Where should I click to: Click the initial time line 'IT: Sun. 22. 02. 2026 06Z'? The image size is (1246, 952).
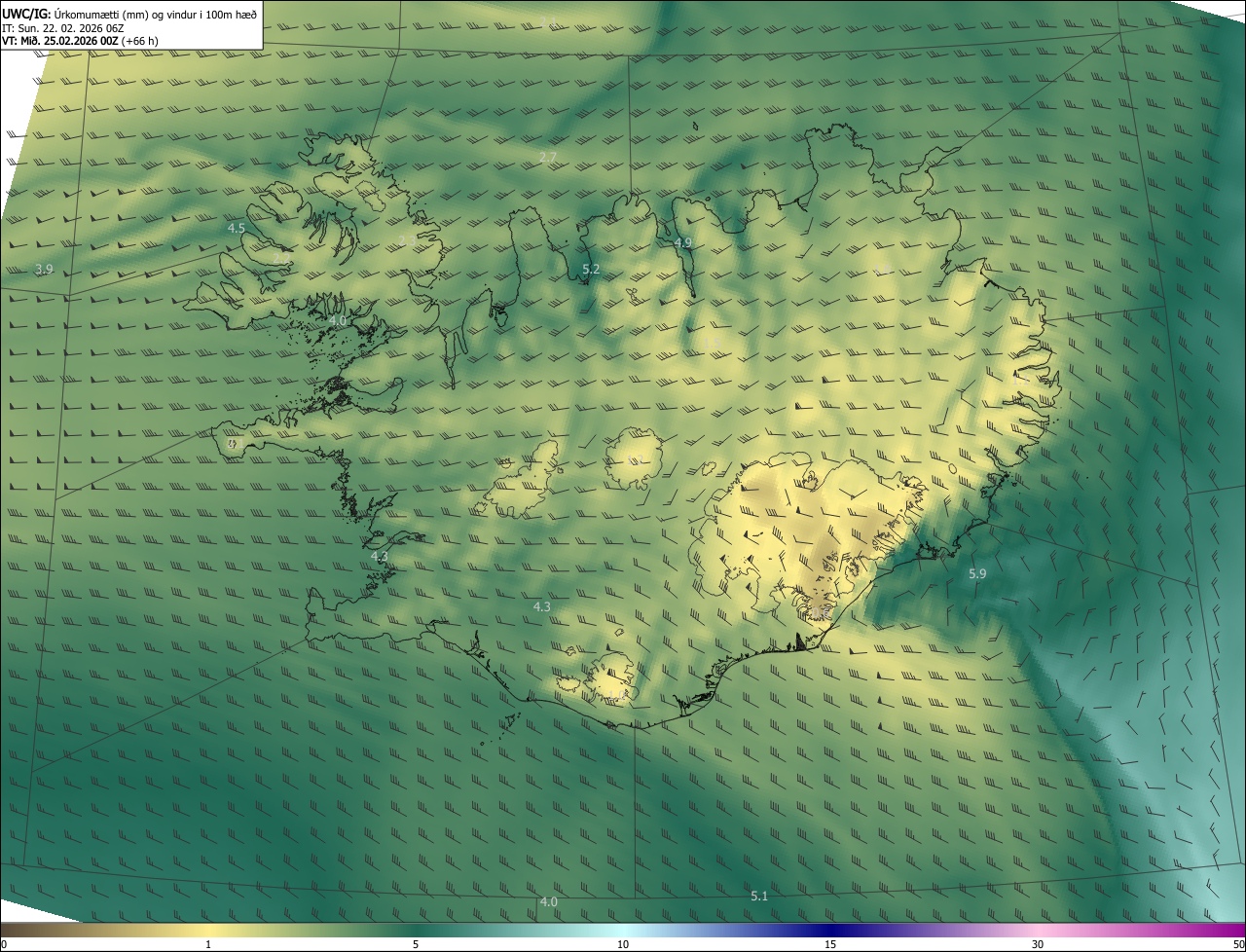(64, 28)
